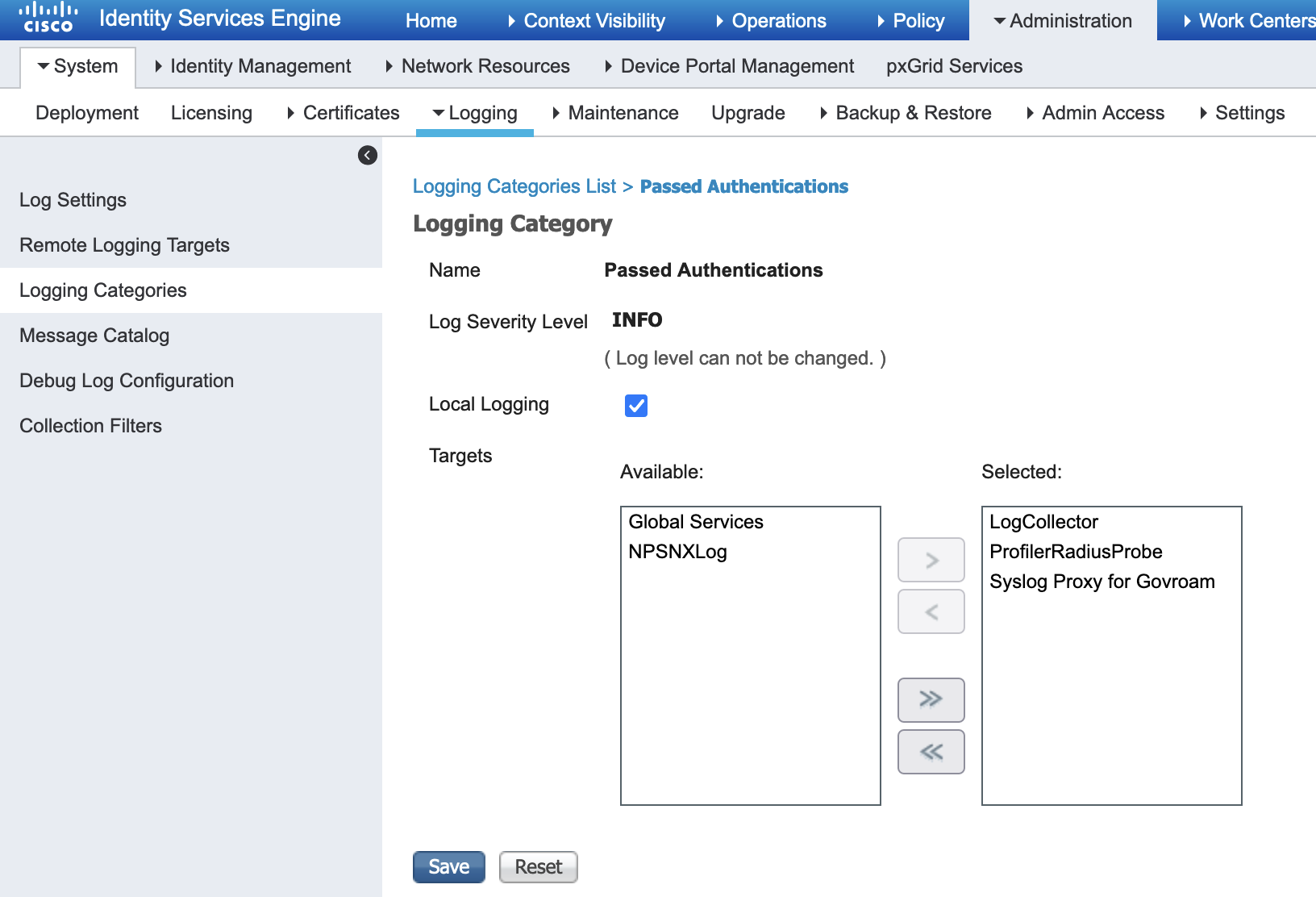
Task: Select NPSNXLog in Available targets
Action: coord(677,552)
